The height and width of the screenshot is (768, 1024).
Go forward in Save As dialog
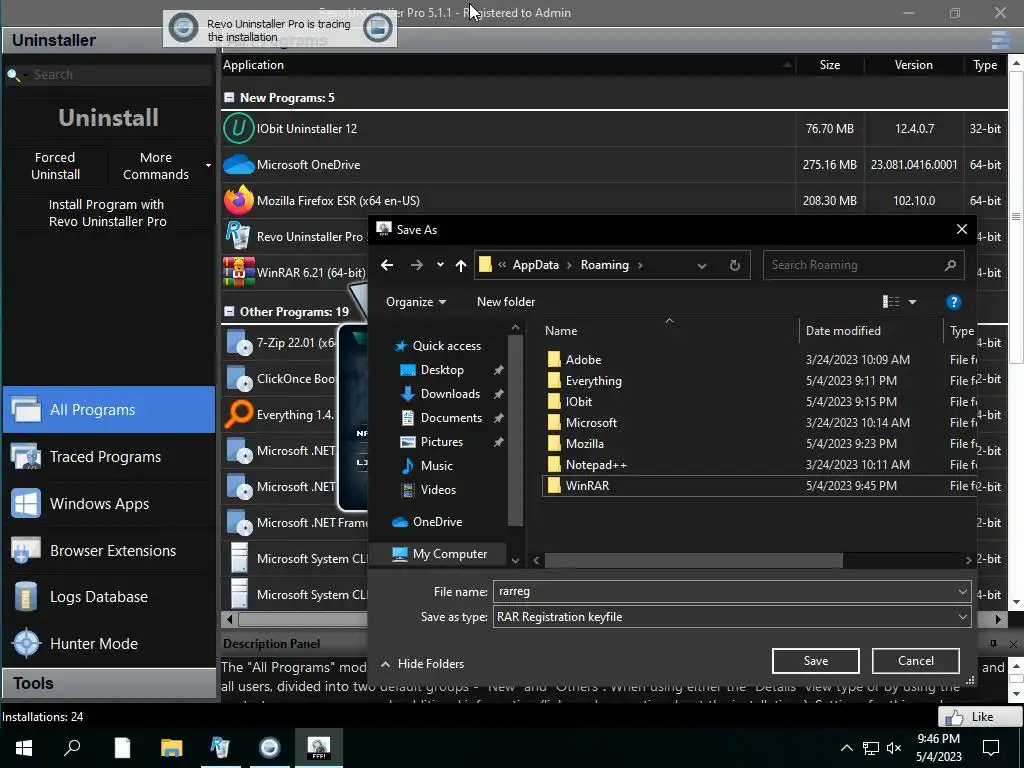point(417,264)
